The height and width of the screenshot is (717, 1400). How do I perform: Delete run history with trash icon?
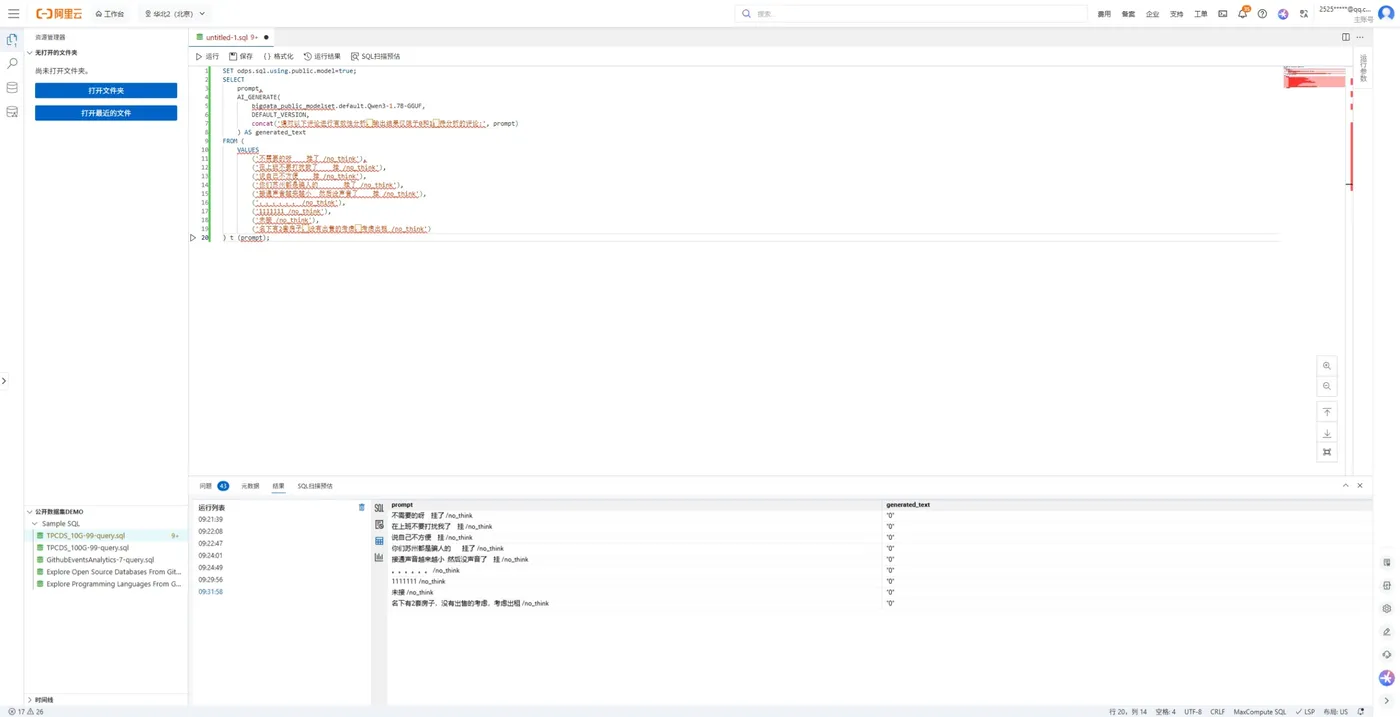(362, 507)
